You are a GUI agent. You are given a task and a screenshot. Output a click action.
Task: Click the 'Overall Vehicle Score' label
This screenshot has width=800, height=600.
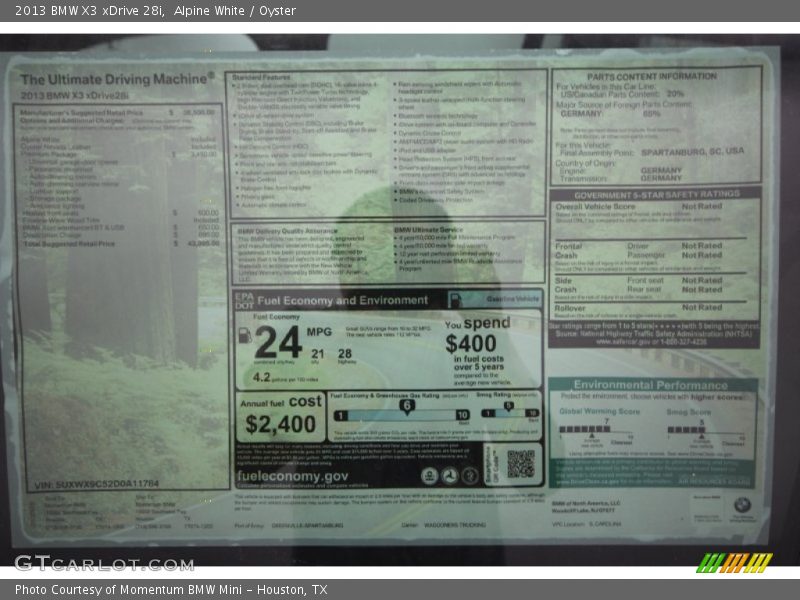pos(595,207)
